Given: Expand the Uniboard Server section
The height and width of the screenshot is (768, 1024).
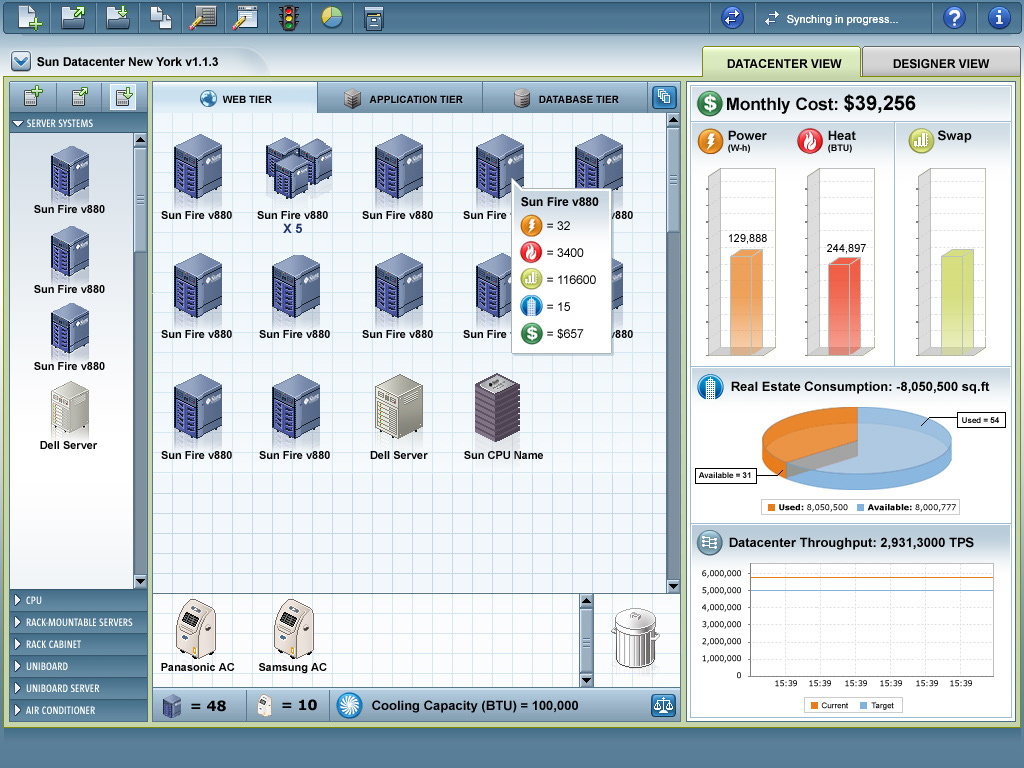Looking at the screenshot, I should pos(78,688).
